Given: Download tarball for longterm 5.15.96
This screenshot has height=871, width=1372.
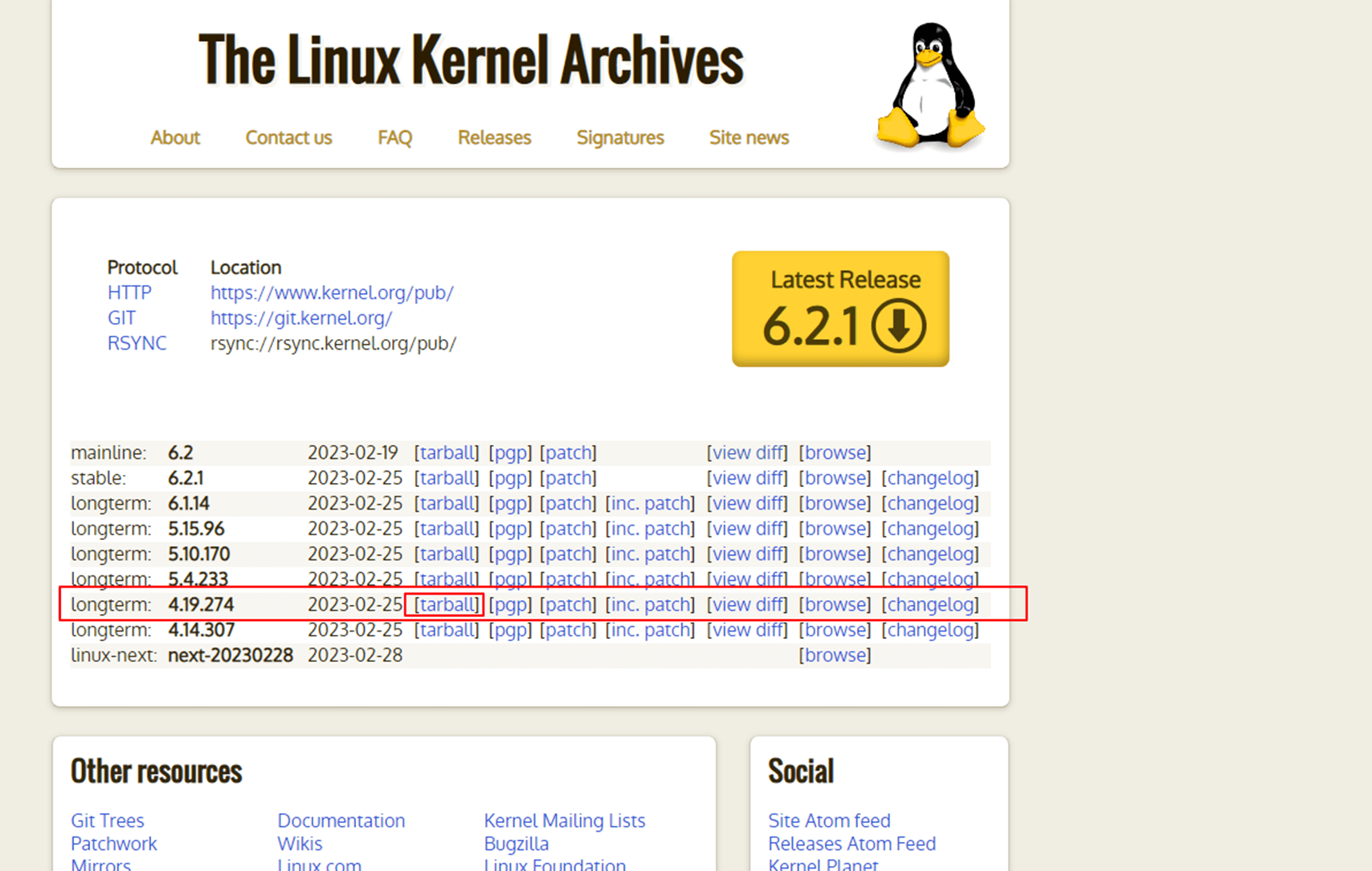Looking at the screenshot, I should 447,529.
